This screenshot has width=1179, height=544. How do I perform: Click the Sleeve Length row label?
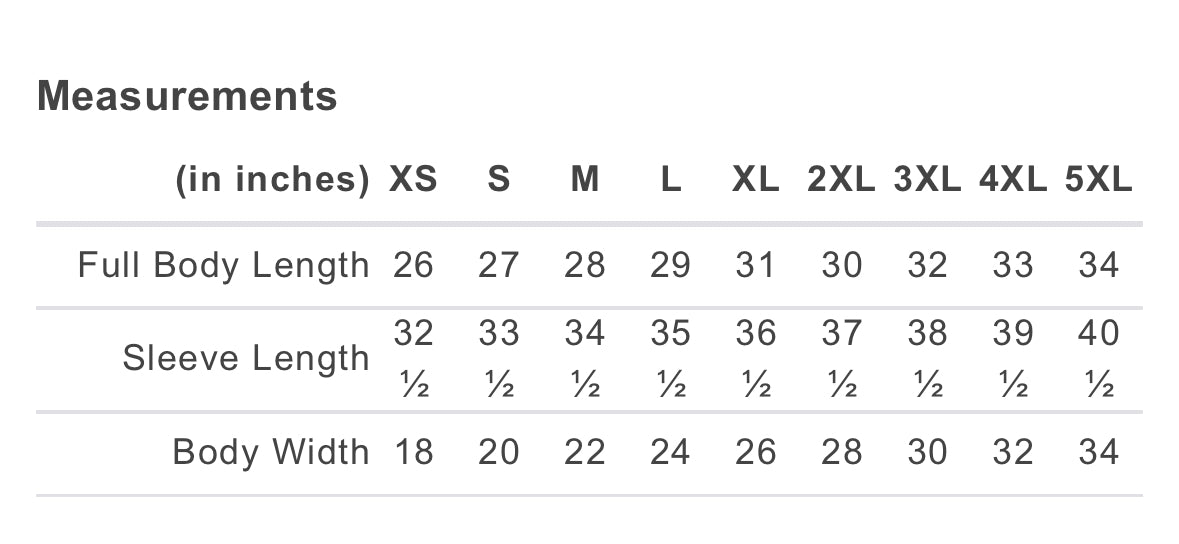pyautogui.click(x=246, y=357)
